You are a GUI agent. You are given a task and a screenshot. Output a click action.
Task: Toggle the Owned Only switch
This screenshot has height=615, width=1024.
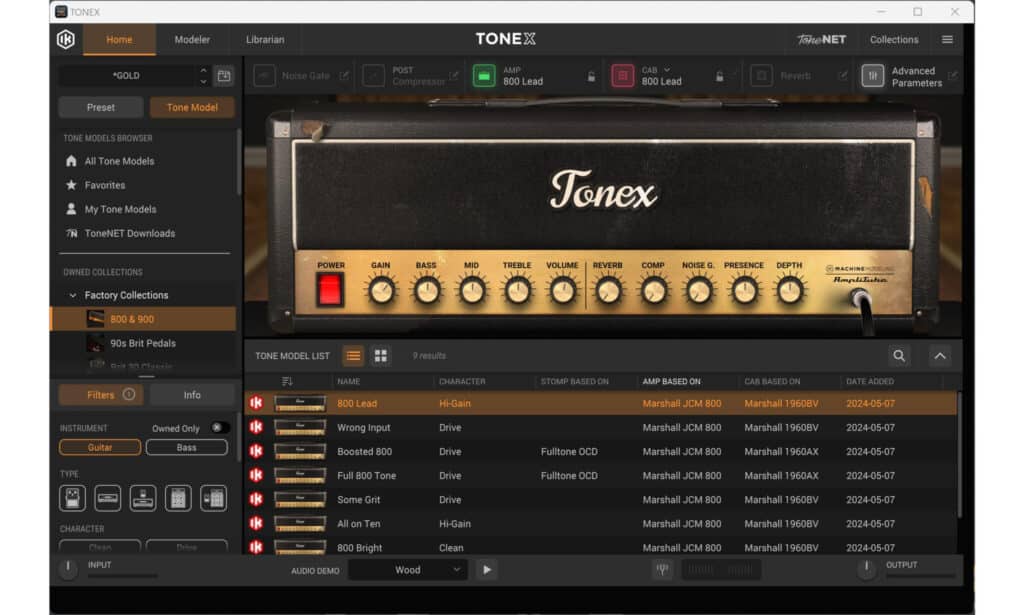(219, 428)
